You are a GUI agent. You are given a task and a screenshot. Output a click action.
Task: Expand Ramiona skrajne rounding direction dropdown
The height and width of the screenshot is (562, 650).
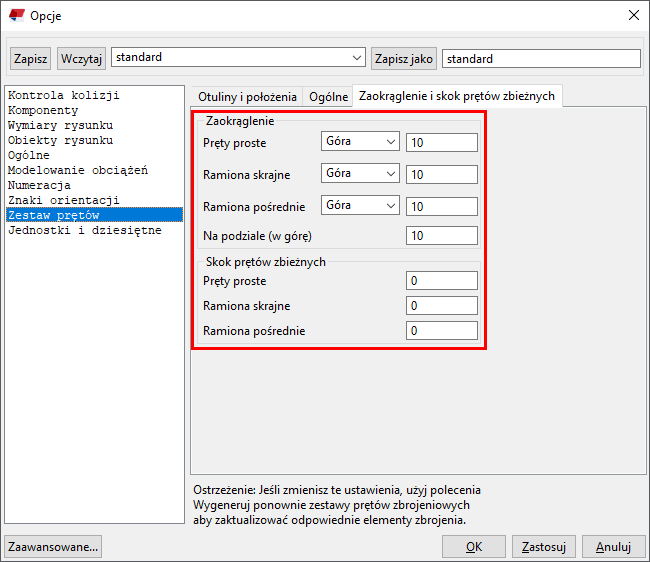click(x=360, y=174)
